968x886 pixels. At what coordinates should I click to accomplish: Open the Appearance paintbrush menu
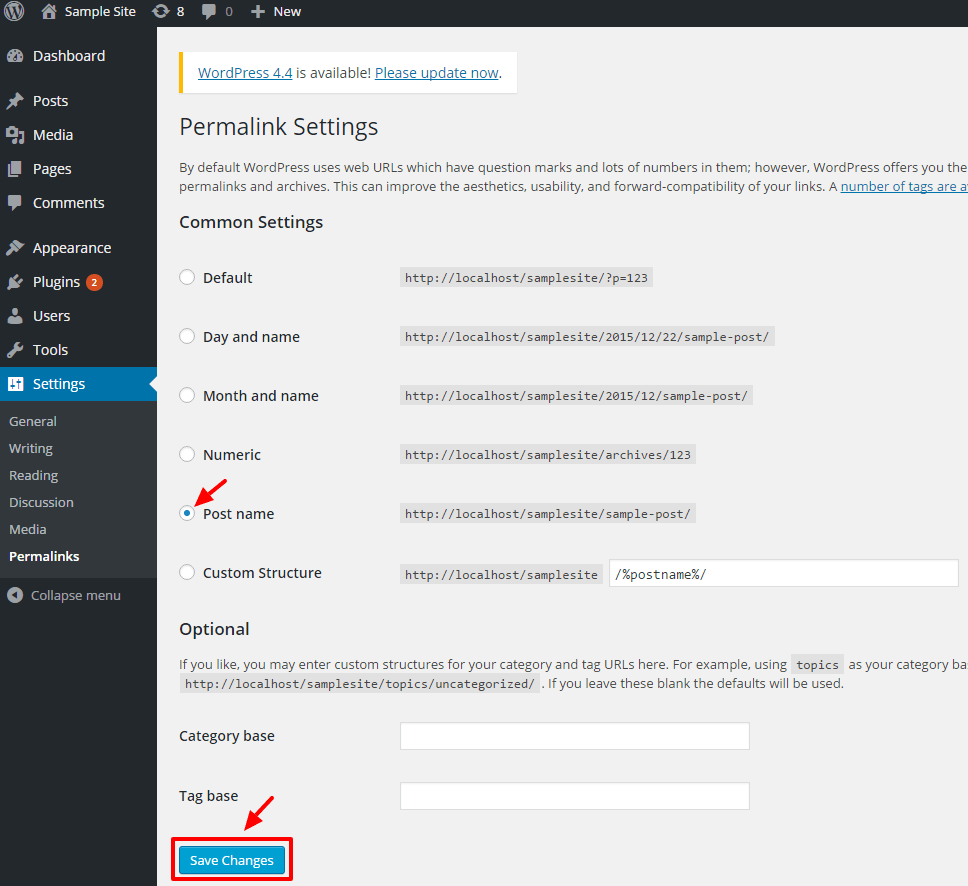pyautogui.click(x=15, y=248)
